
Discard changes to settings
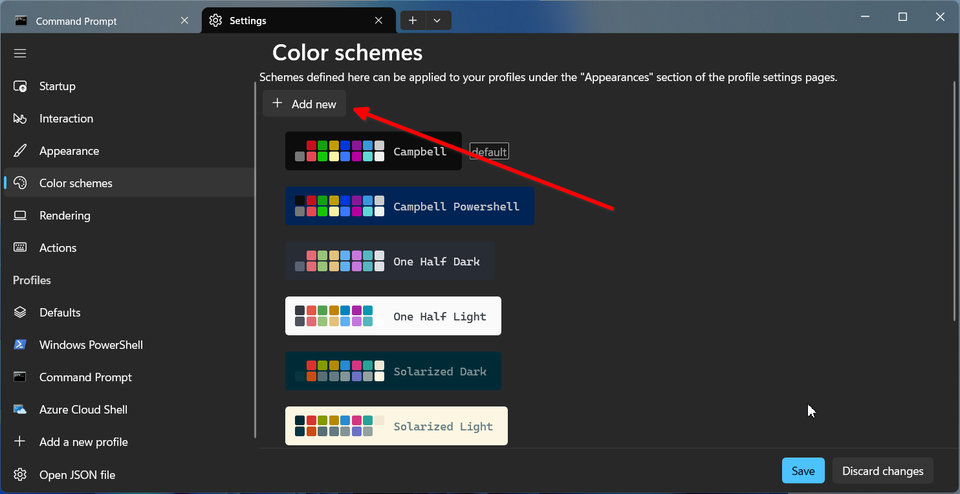click(x=882, y=471)
